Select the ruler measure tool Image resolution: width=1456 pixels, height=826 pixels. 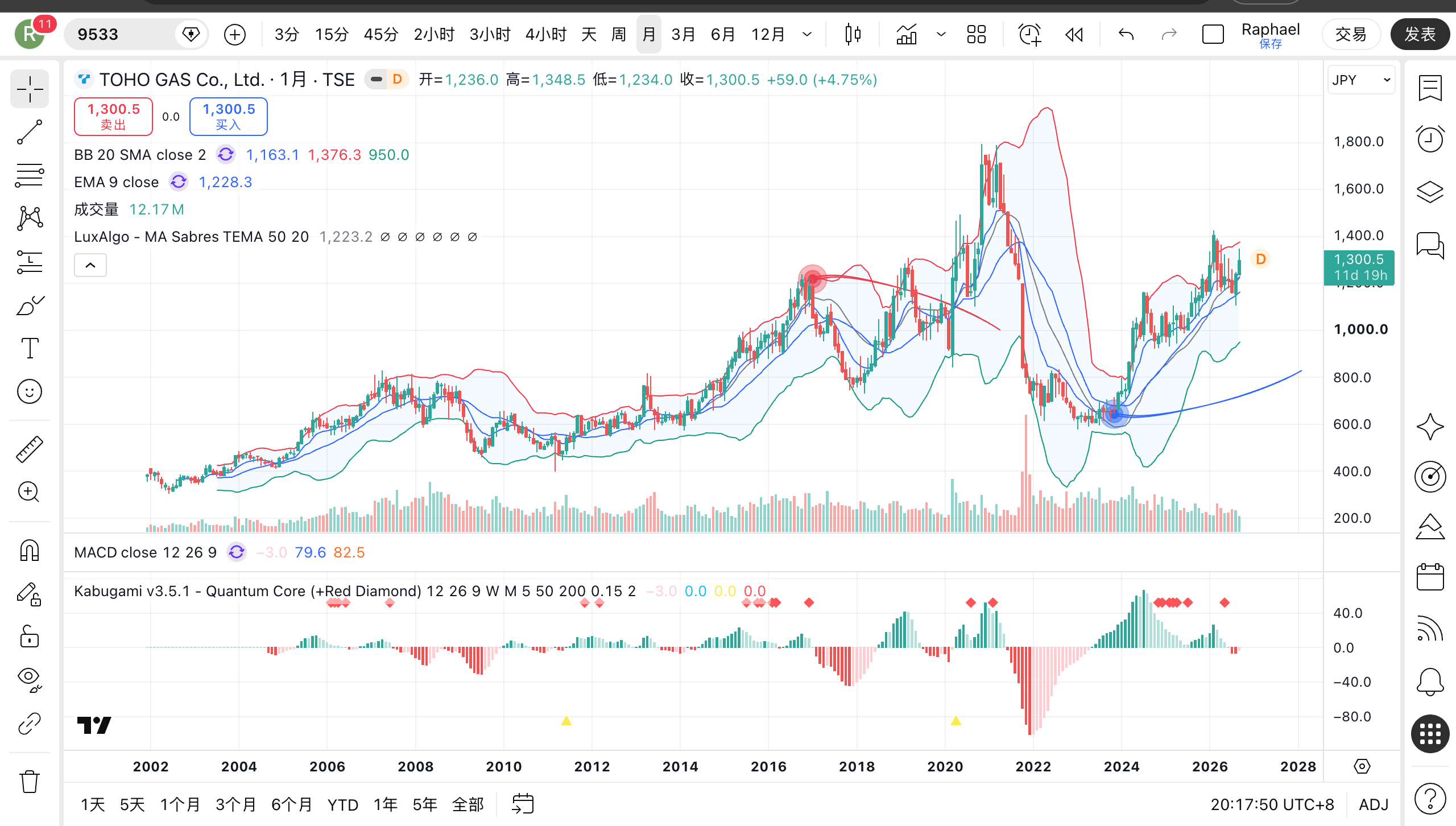(30, 449)
